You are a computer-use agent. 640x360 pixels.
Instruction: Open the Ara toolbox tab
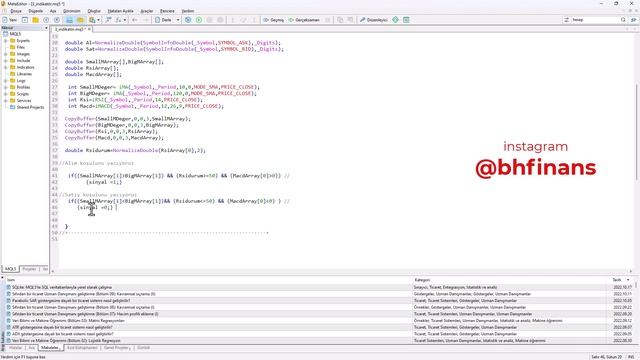coord(31,348)
